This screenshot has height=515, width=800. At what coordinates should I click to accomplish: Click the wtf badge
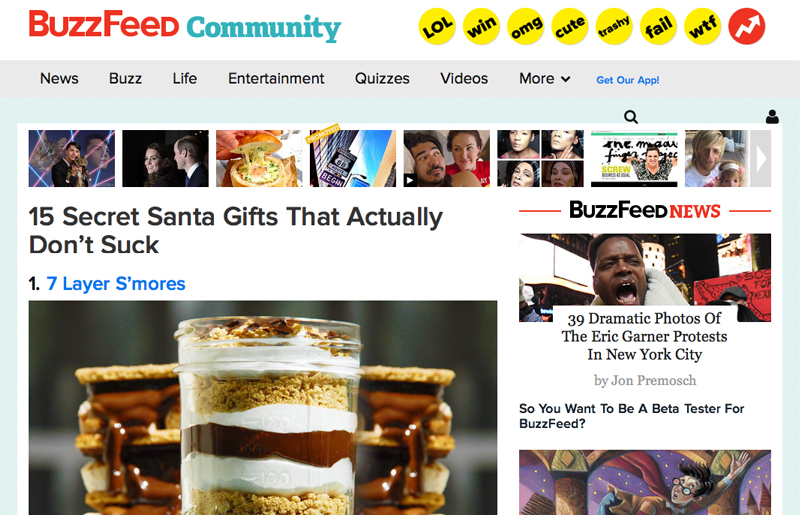[x=703, y=27]
